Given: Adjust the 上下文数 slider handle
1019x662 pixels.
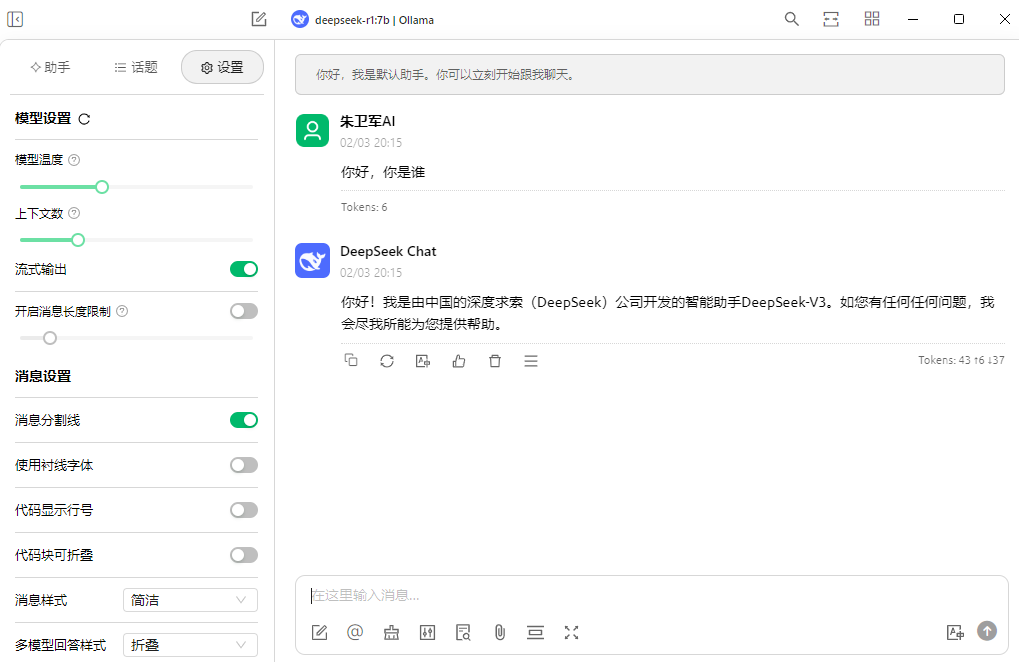Looking at the screenshot, I should click(x=78, y=240).
